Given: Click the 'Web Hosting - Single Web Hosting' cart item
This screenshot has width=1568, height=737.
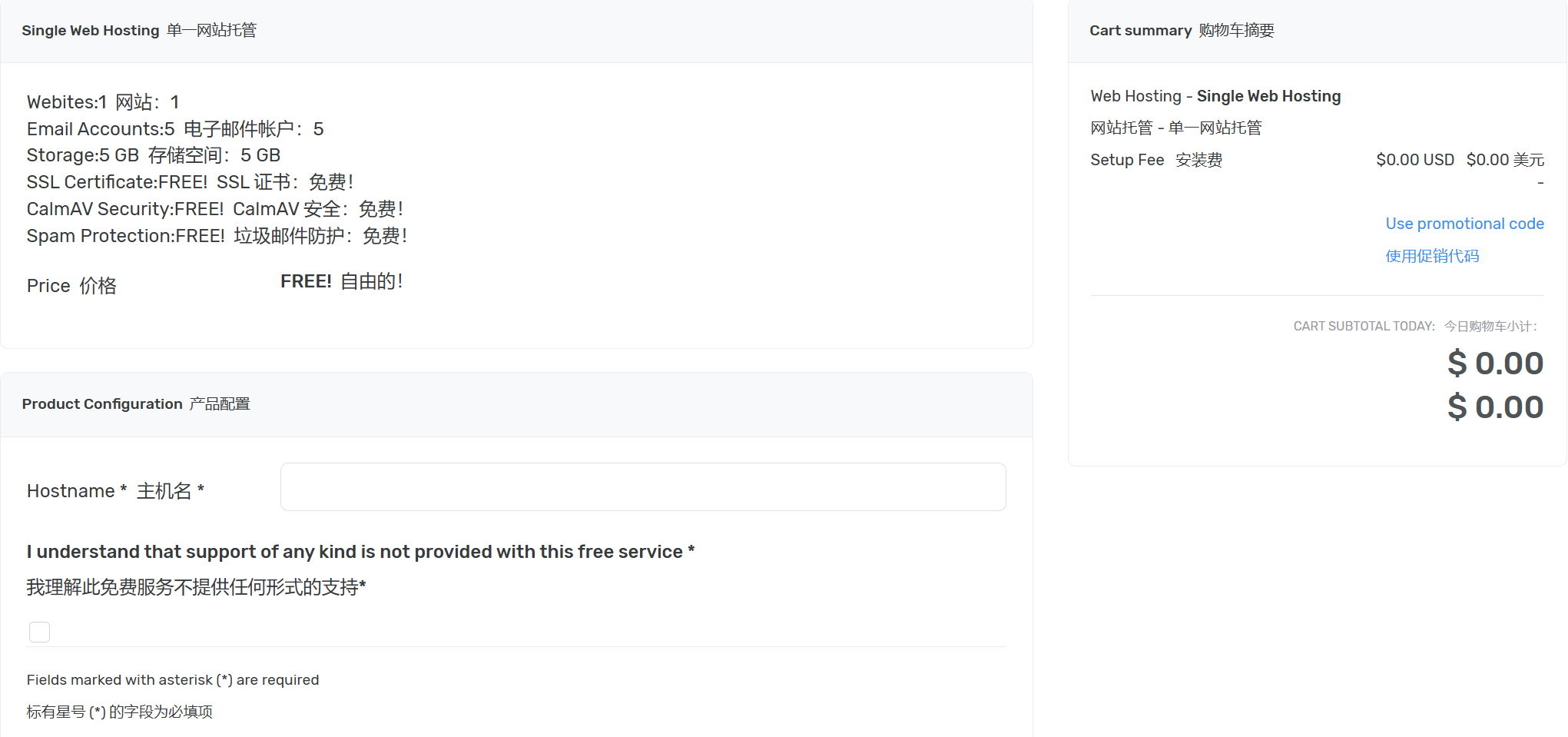Looking at the screenshot, I should 1215,96.
